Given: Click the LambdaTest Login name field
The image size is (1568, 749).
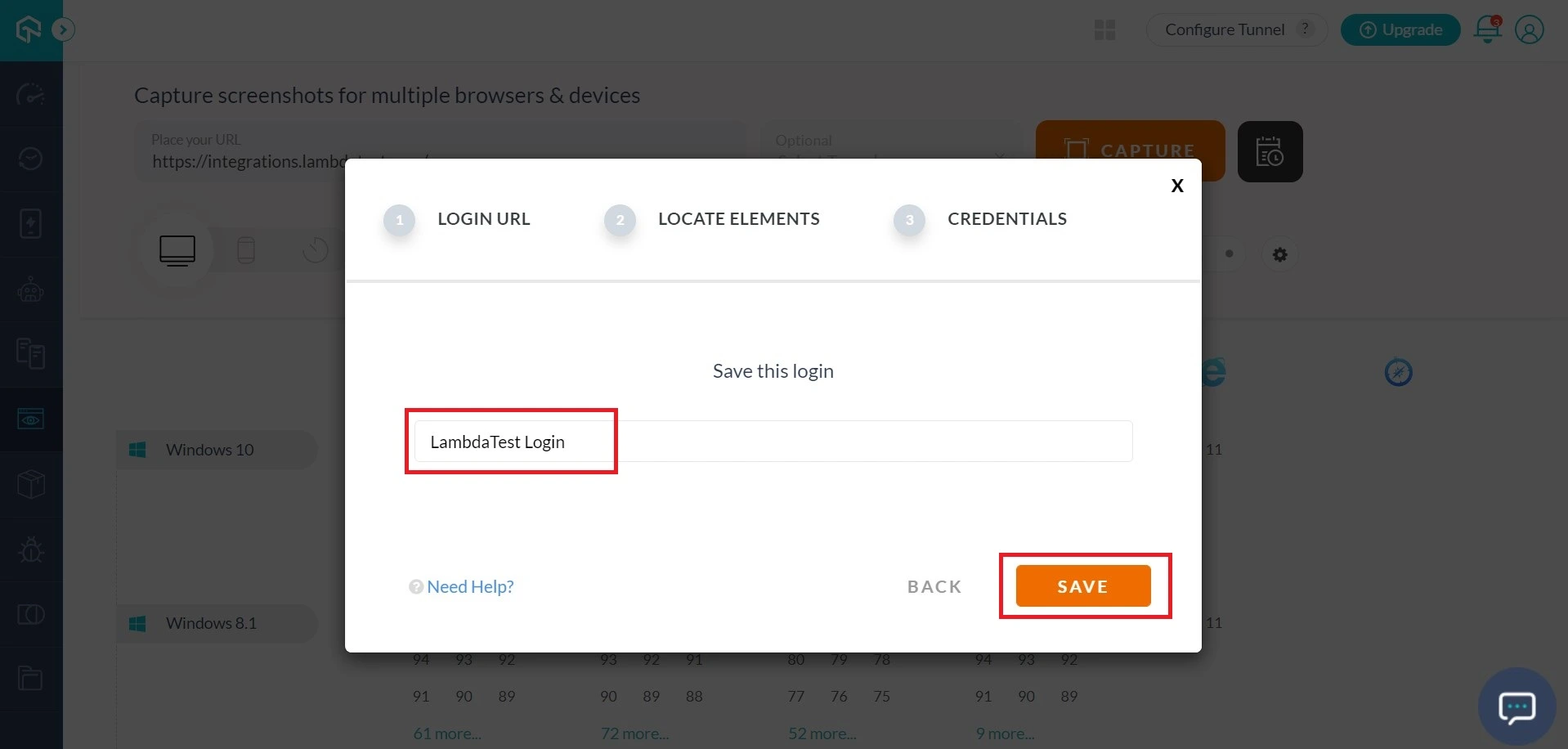Looking at the screenshot, I should (772, 442).
